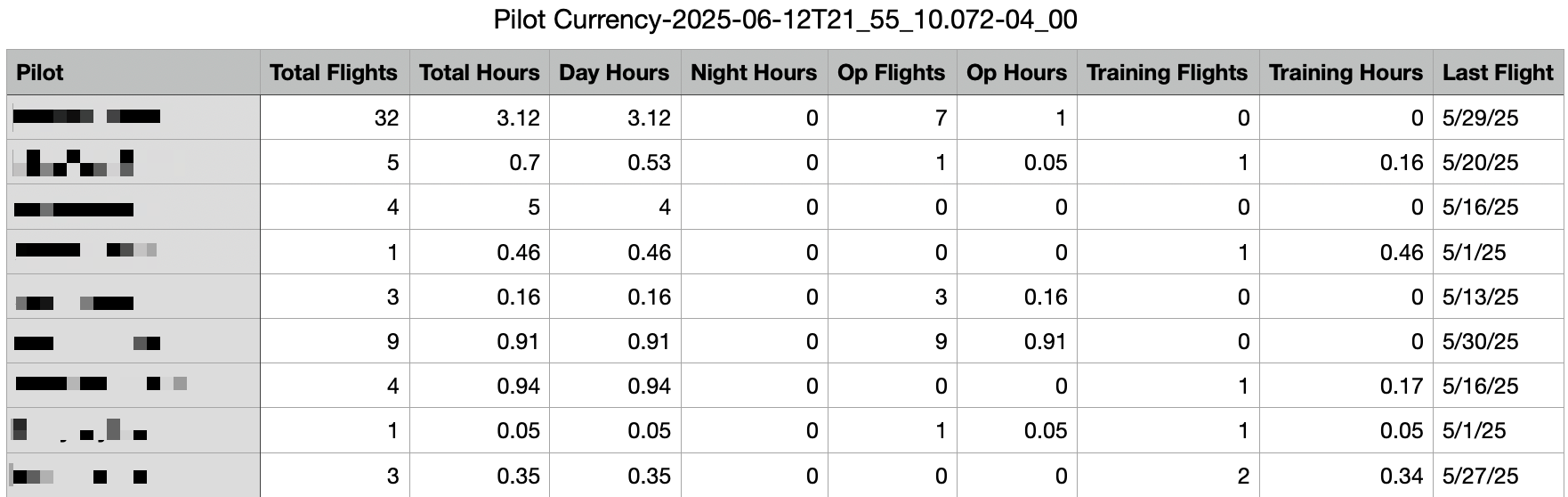Screen dimensions: 1568x497
Task: Select the Last Flight column header
Action: pos(1499,72)
